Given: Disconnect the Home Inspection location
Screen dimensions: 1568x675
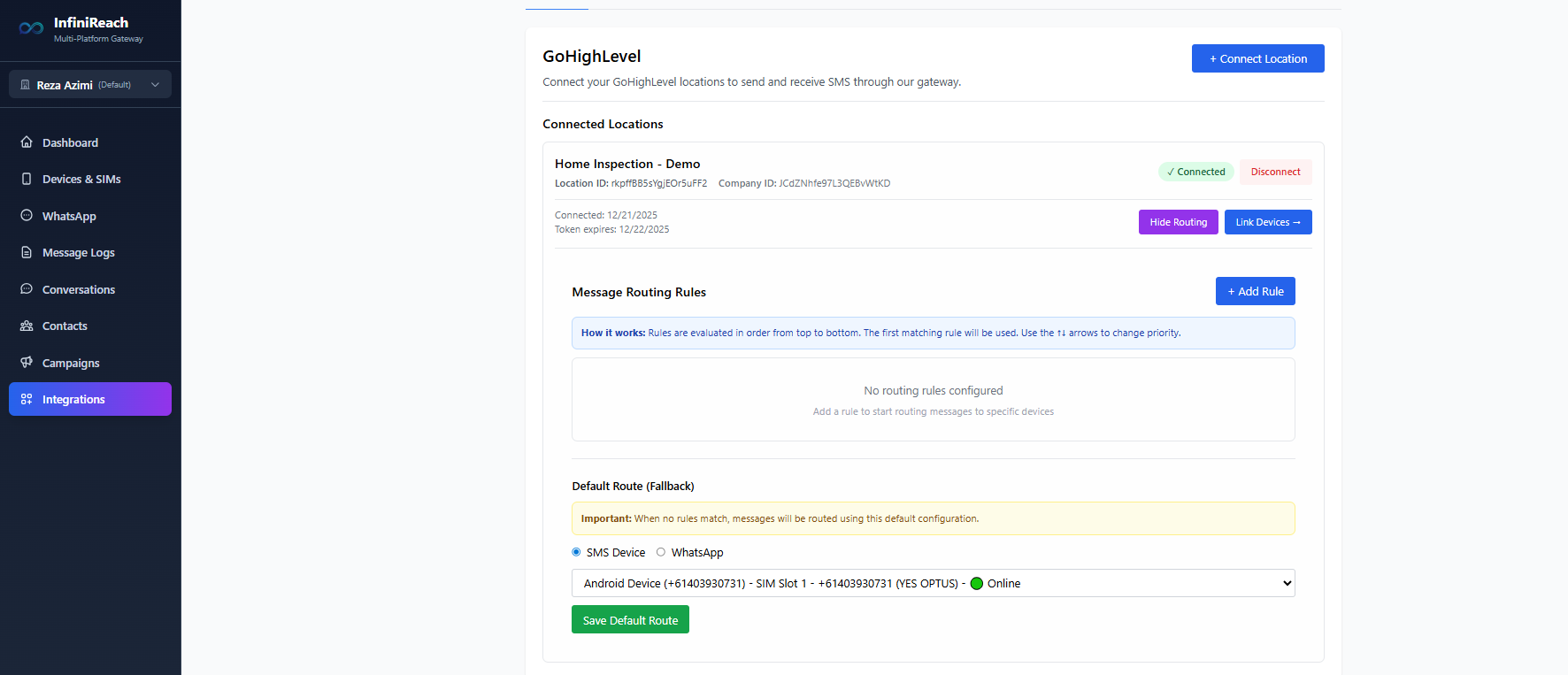Looking at the screenshot, I should coord(1275,172).
